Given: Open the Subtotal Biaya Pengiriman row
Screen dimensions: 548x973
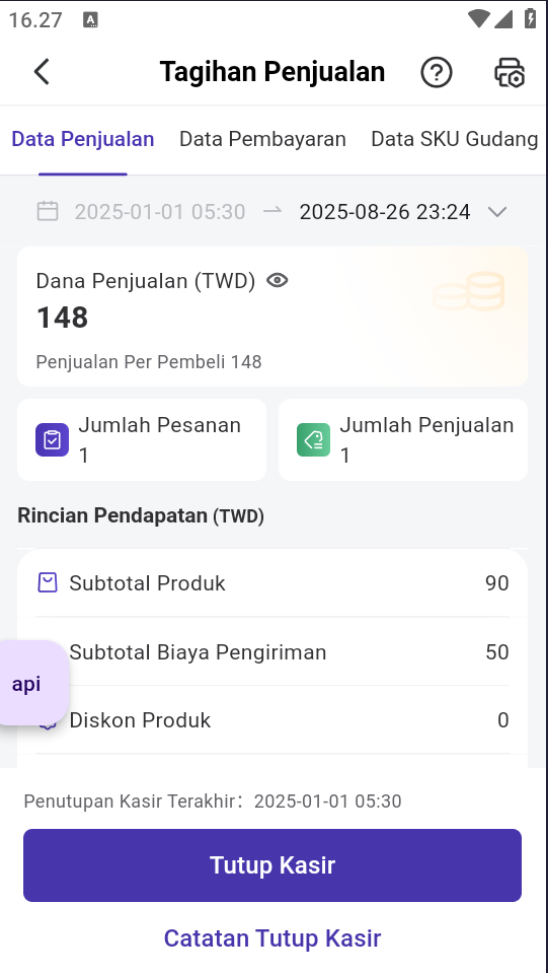Looking at the screenshot, I should [272, 652].
